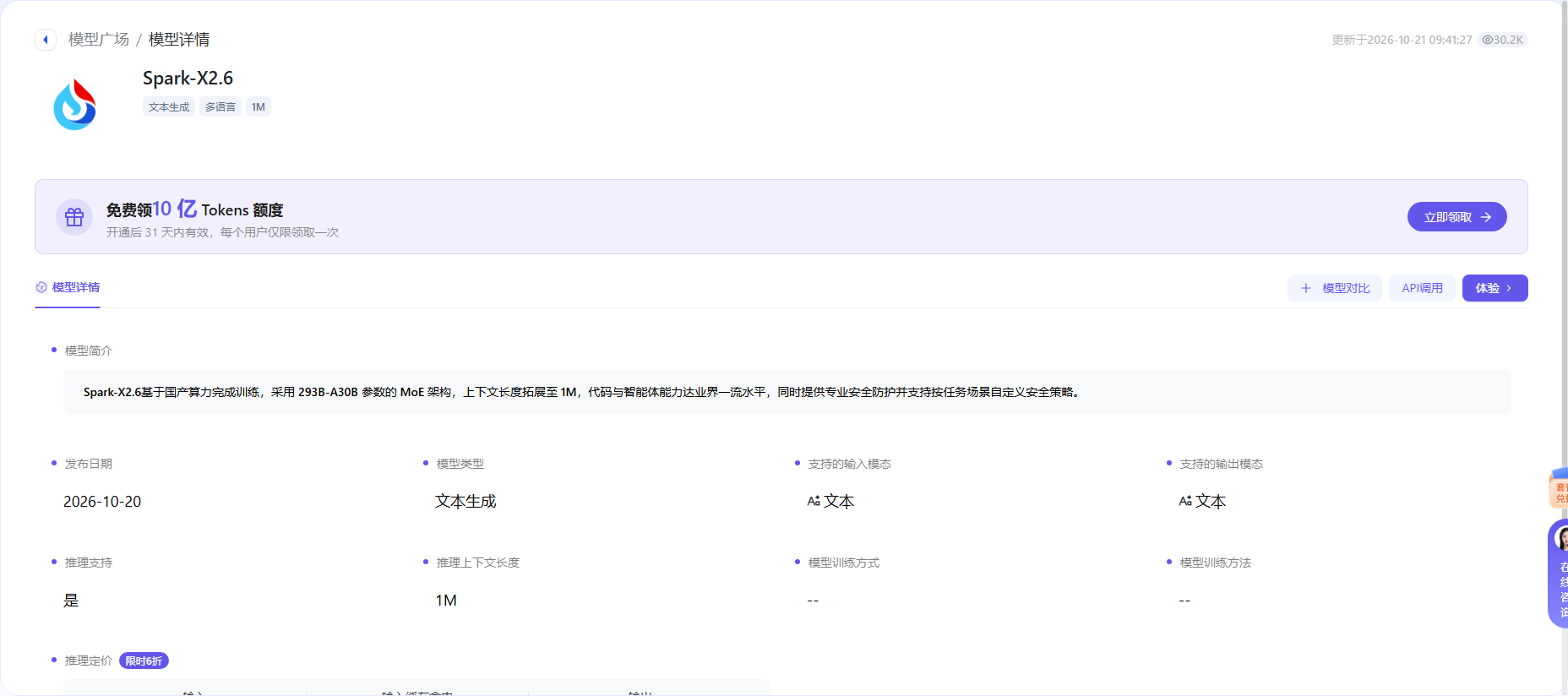
Task: Click the 发布日期 label
Action: 89,464
